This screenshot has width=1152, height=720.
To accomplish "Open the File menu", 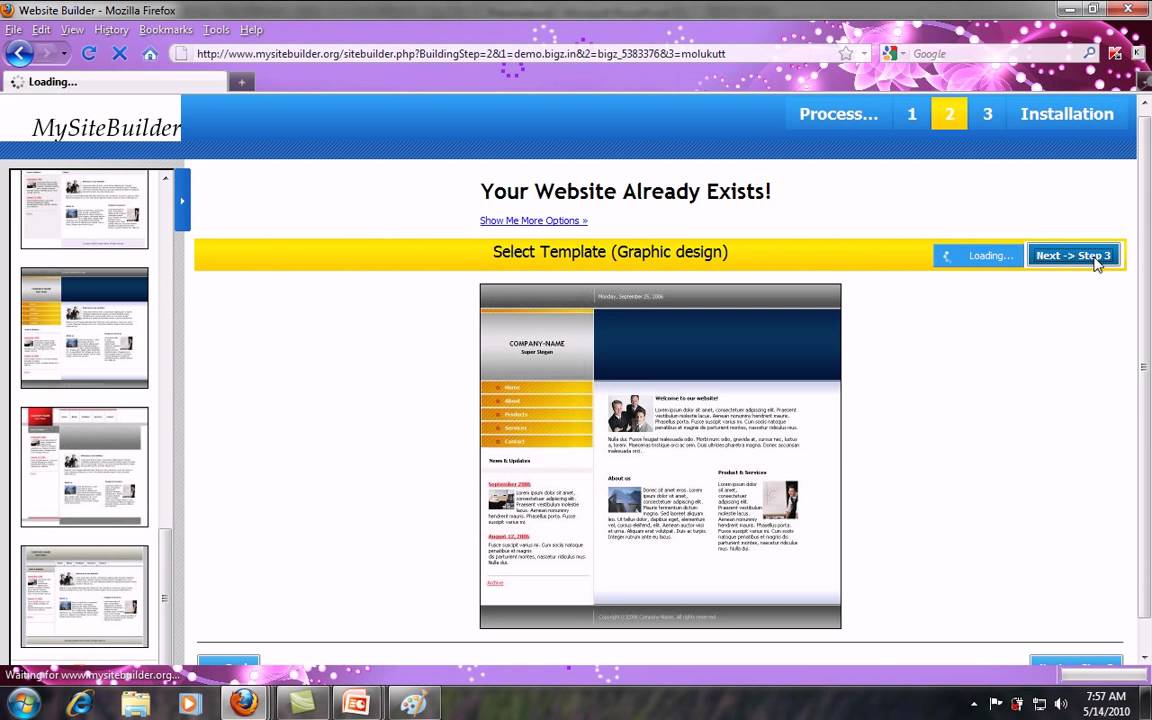I will [13, 30].
